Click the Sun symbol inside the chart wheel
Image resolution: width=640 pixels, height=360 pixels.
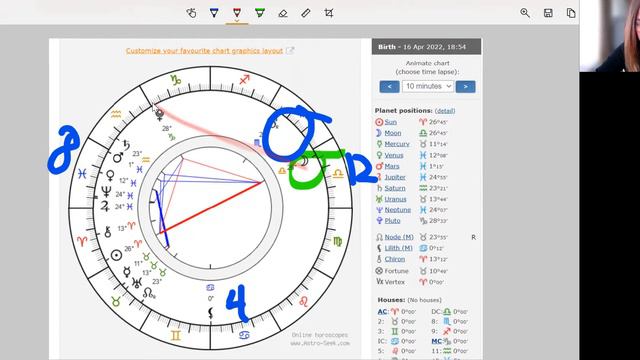tap(116, 256)
